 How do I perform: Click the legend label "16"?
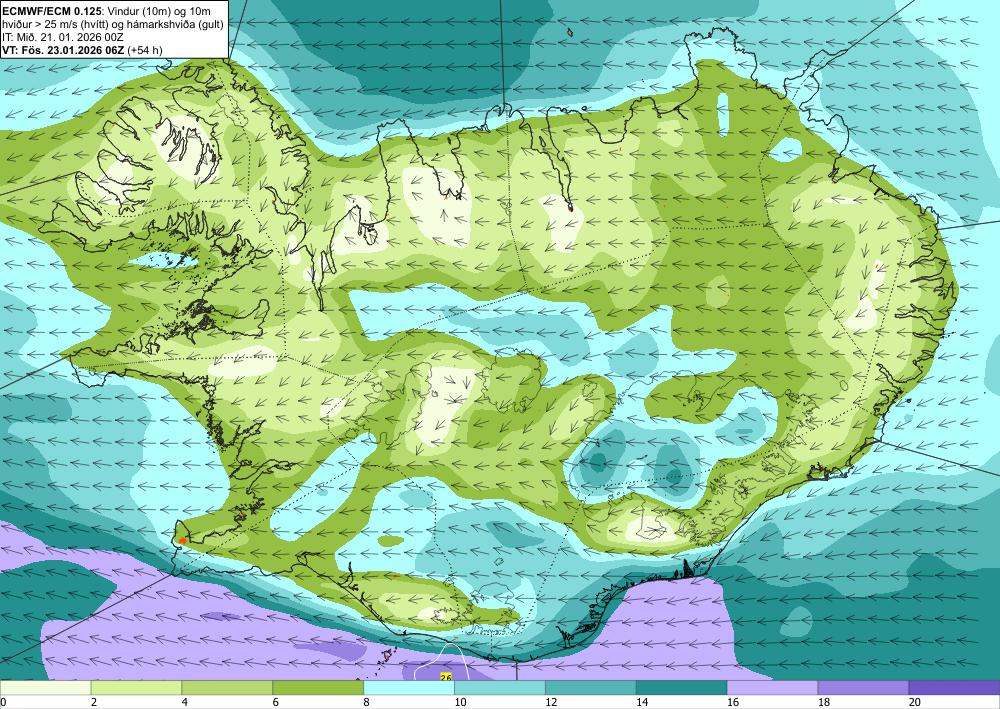[733, 702]
